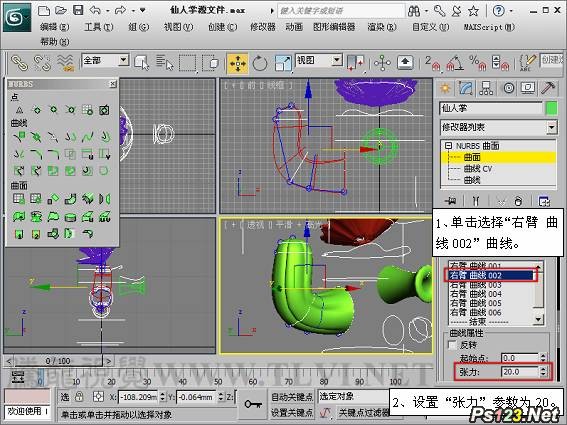This screenshot has width=567, height=425.
Task: Open the Help question mark dropdown arrow
Action: [x=511, y=11]
